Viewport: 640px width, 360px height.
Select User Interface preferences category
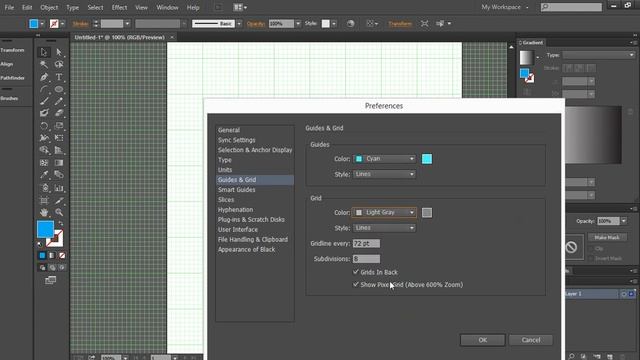[238, 229]
